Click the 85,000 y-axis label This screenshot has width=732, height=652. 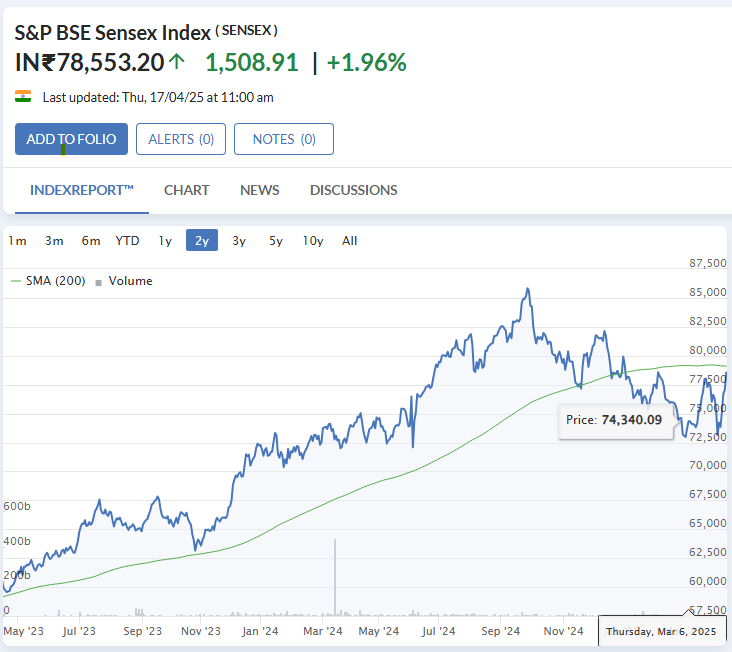[x=708, y=292]
